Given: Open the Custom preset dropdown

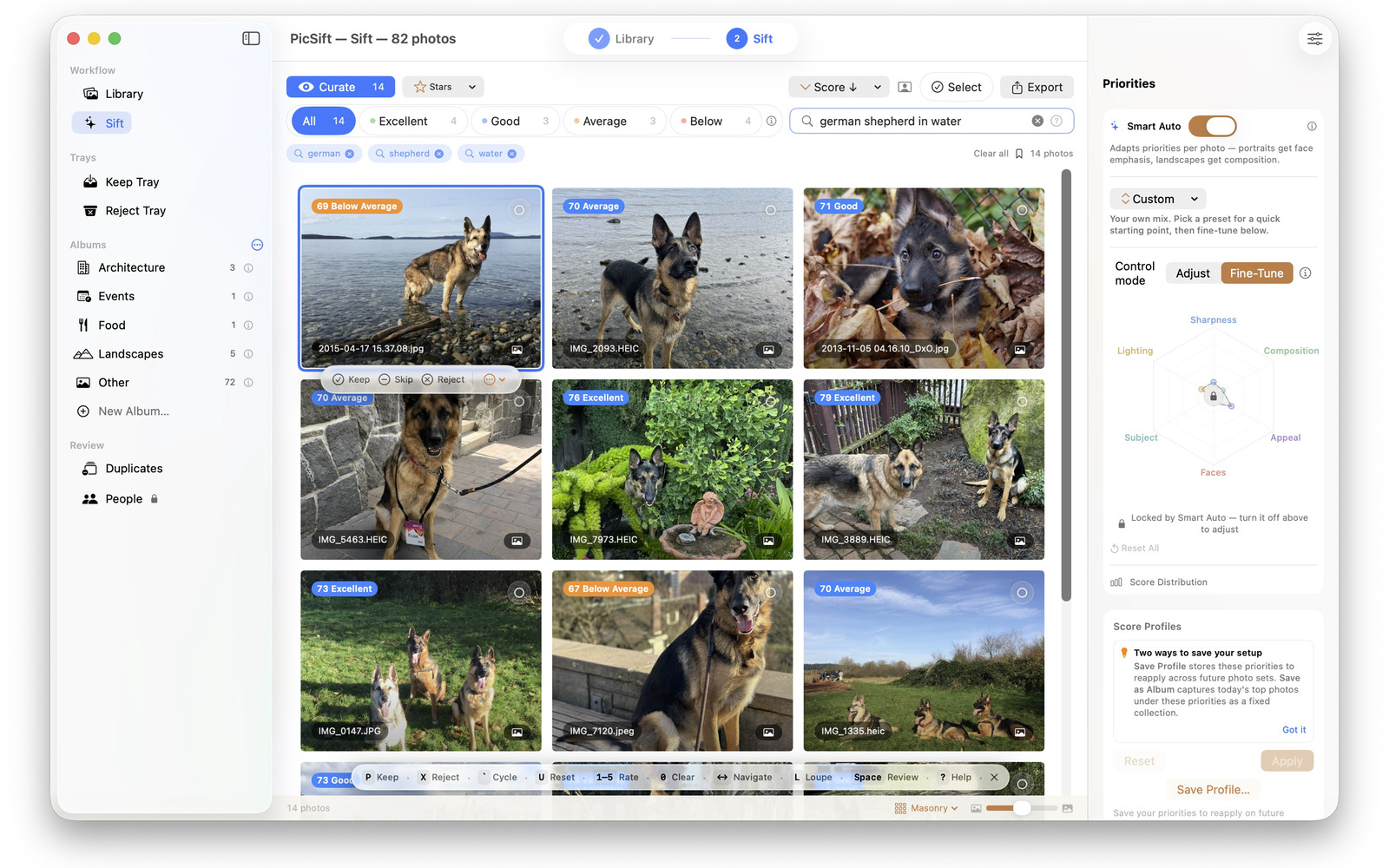Looking at the screenshot, I should coord(1158,199).
